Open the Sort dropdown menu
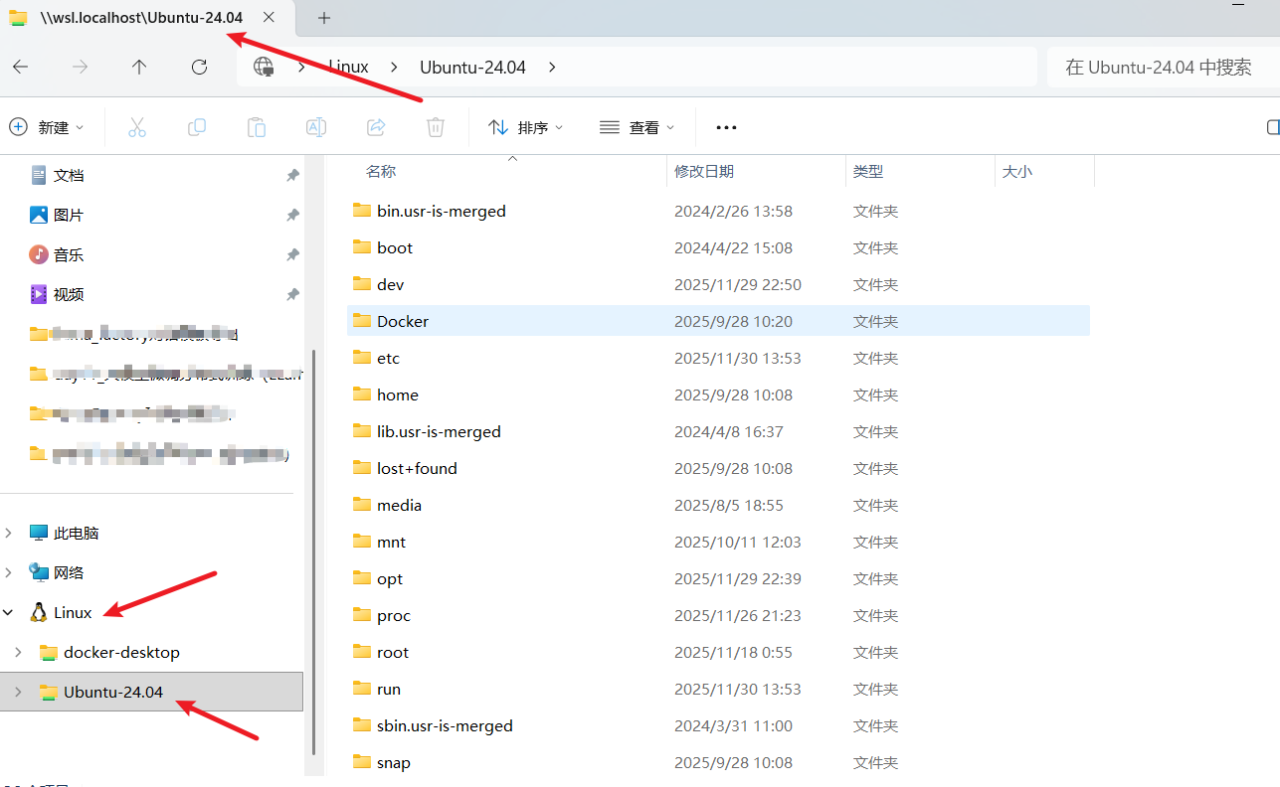1280x787 pixels. [525, 127]
